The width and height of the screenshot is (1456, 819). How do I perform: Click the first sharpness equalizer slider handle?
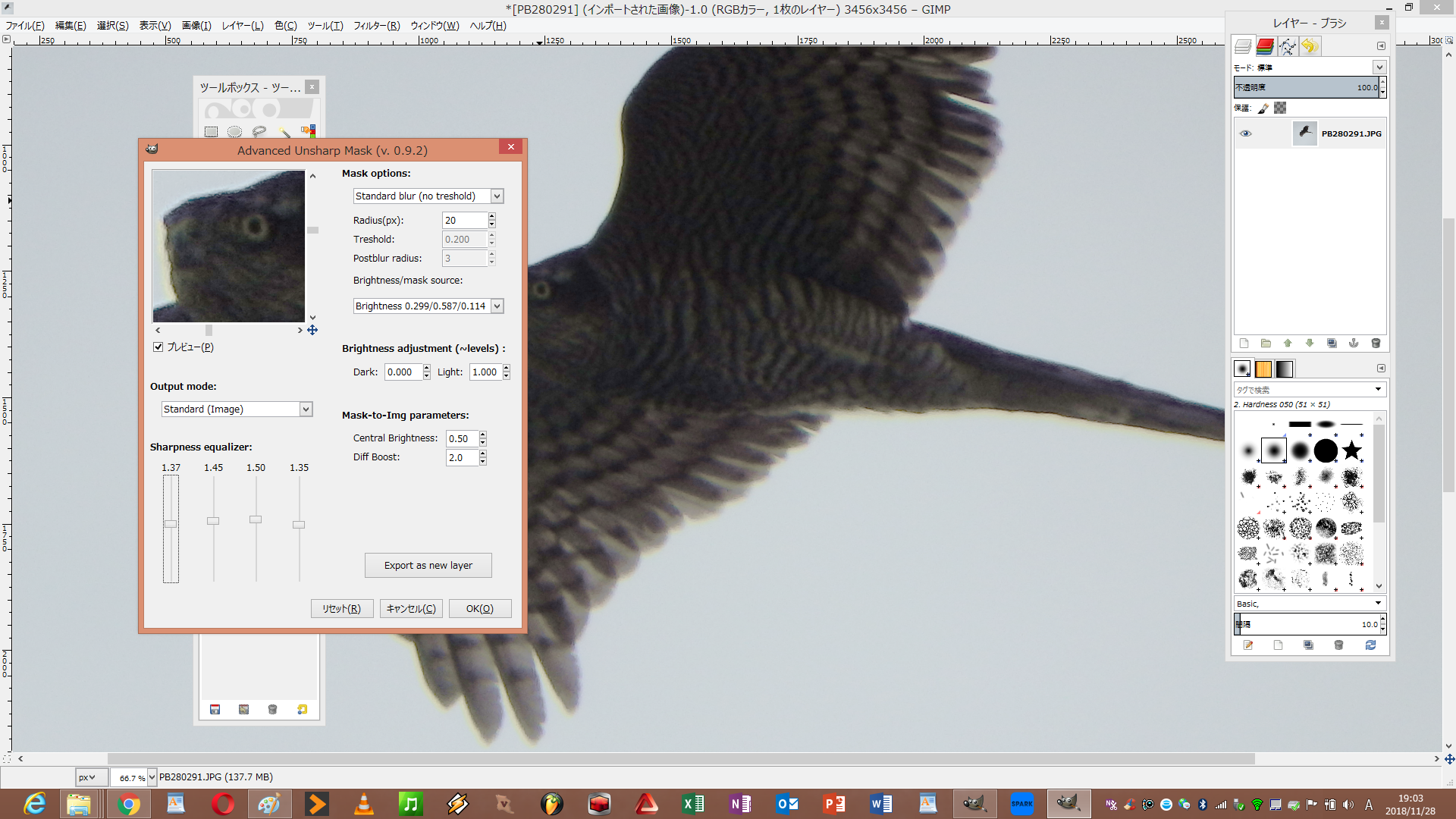click(171, 524)
